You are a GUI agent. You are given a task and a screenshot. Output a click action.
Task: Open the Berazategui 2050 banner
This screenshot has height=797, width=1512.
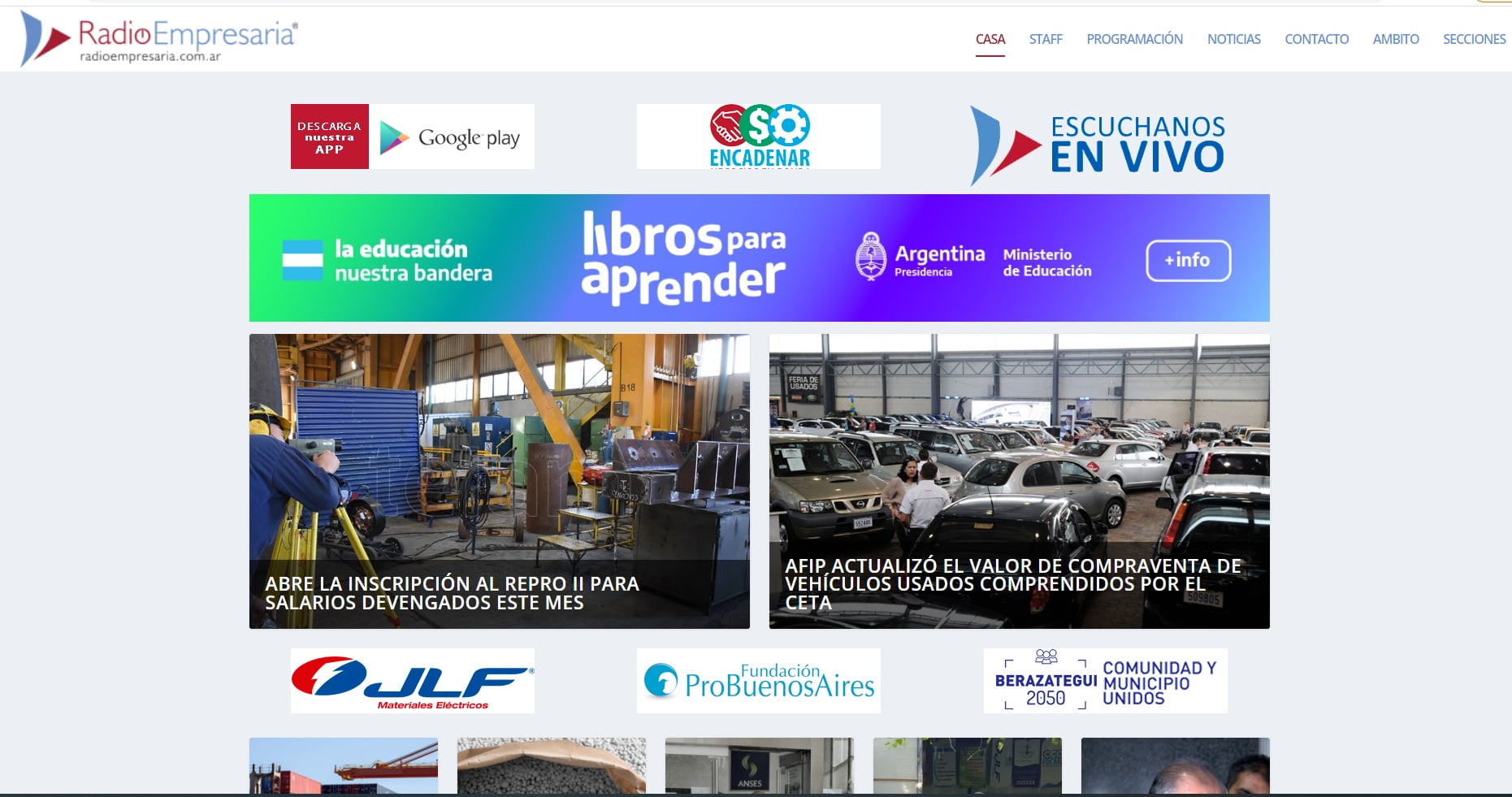1105,681
